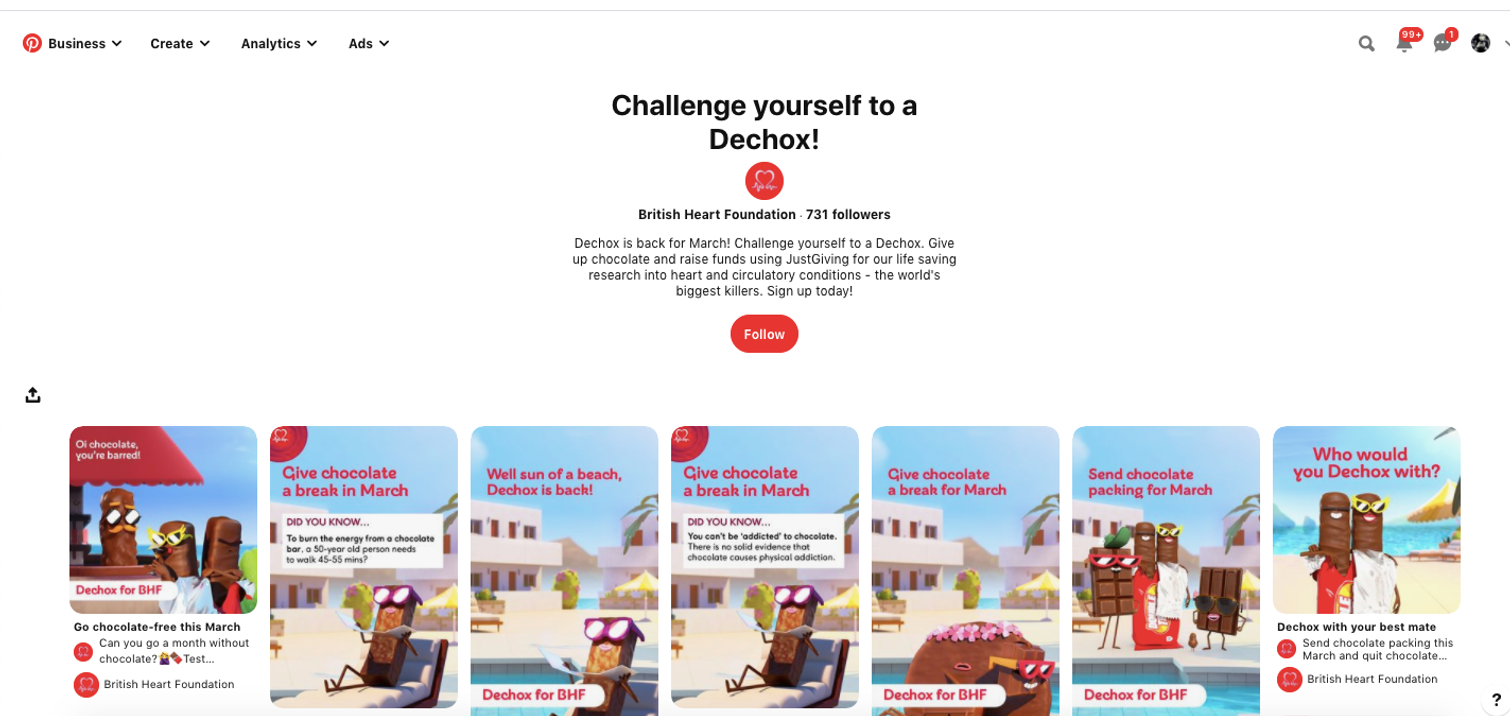Screen dimensions: 1510x716
Task: Click the share board upload icon
Action: pos(33,395)
